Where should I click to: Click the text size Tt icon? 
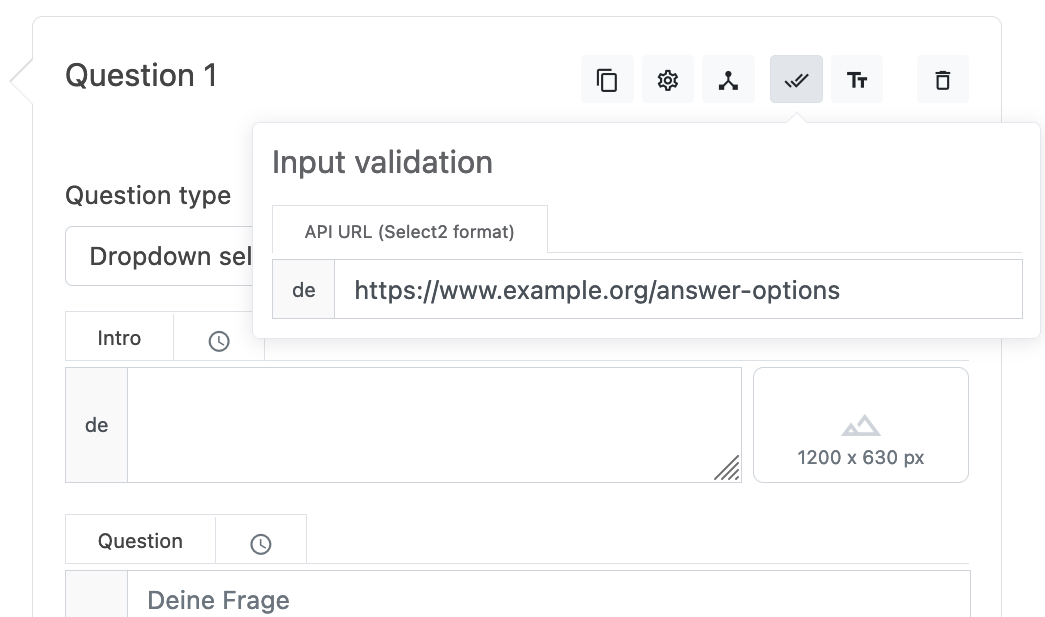(857, 80)
